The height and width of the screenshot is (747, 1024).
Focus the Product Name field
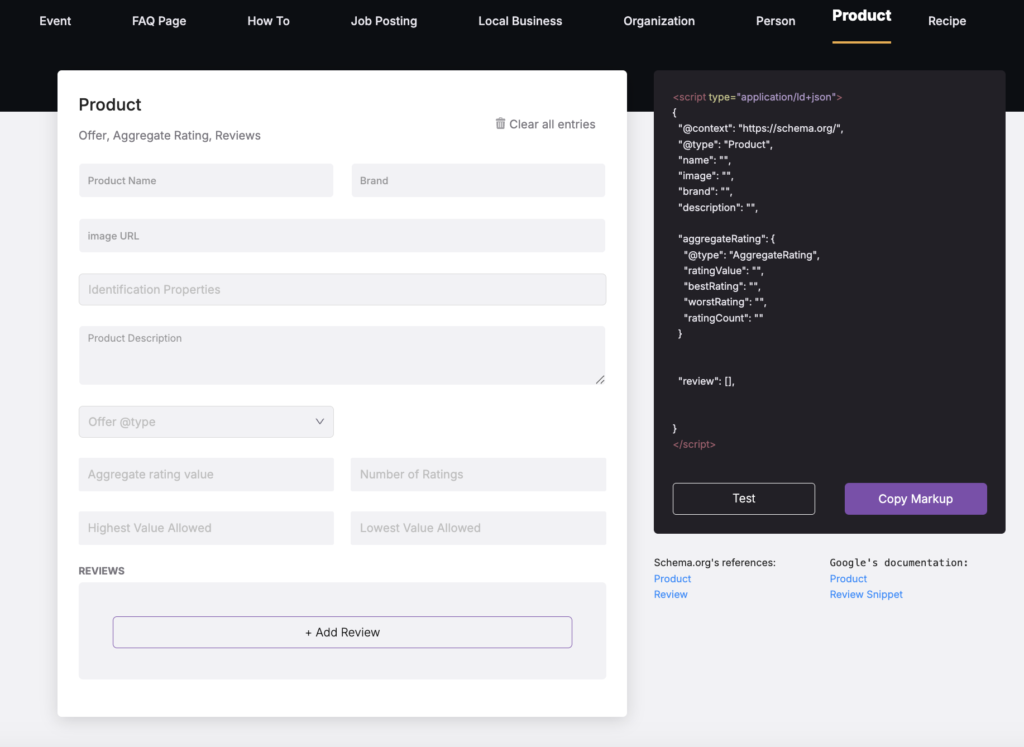coord(206,180)
